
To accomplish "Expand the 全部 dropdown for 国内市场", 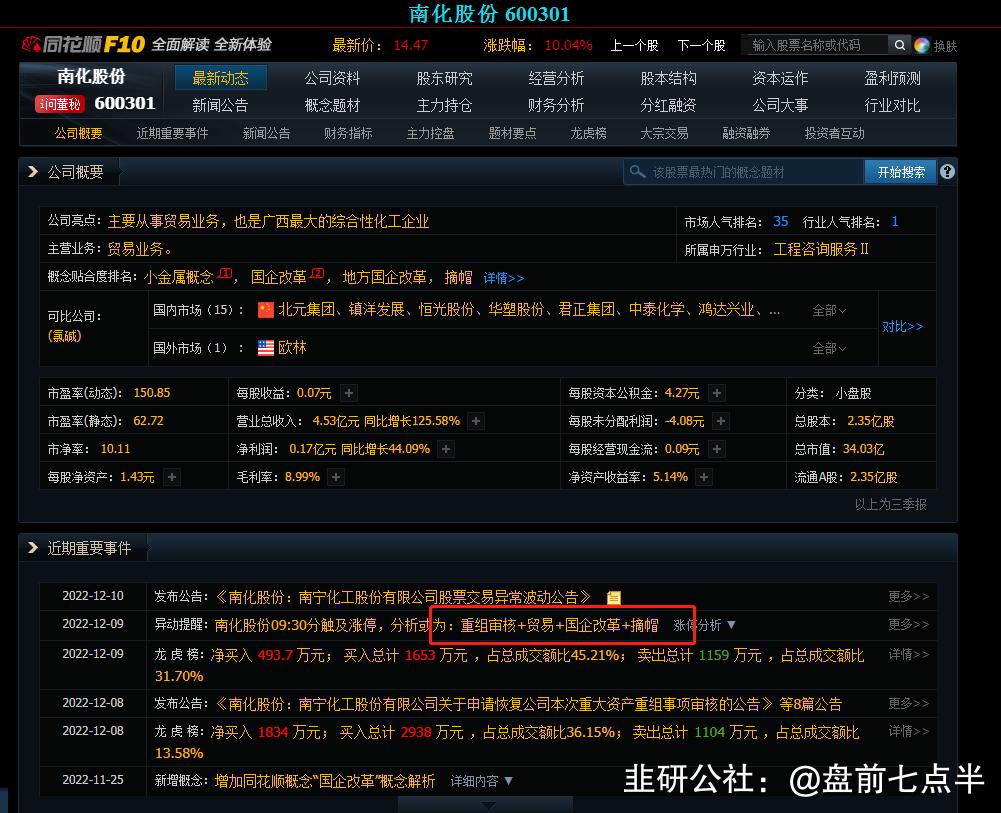I will coord(830,310).
